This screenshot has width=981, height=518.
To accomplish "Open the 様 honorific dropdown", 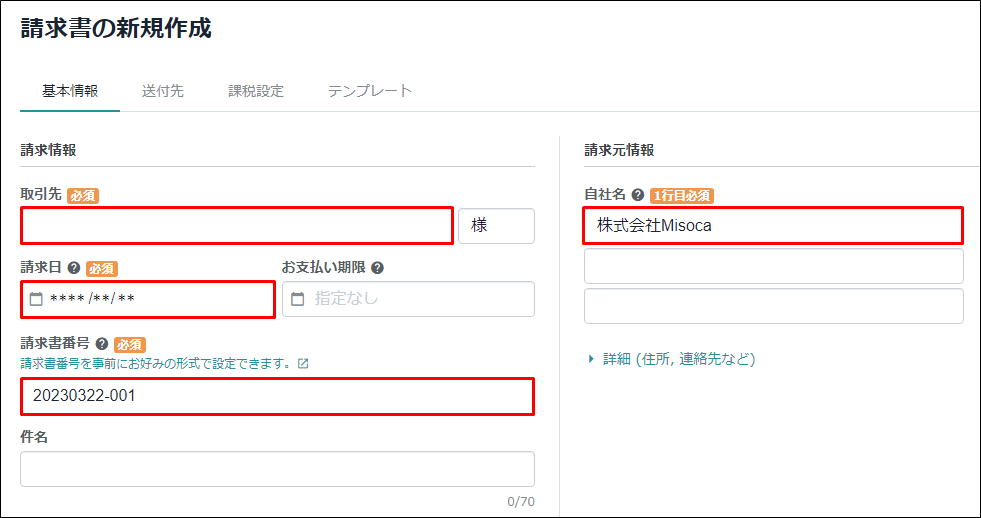I will click(x=497, y=226).
